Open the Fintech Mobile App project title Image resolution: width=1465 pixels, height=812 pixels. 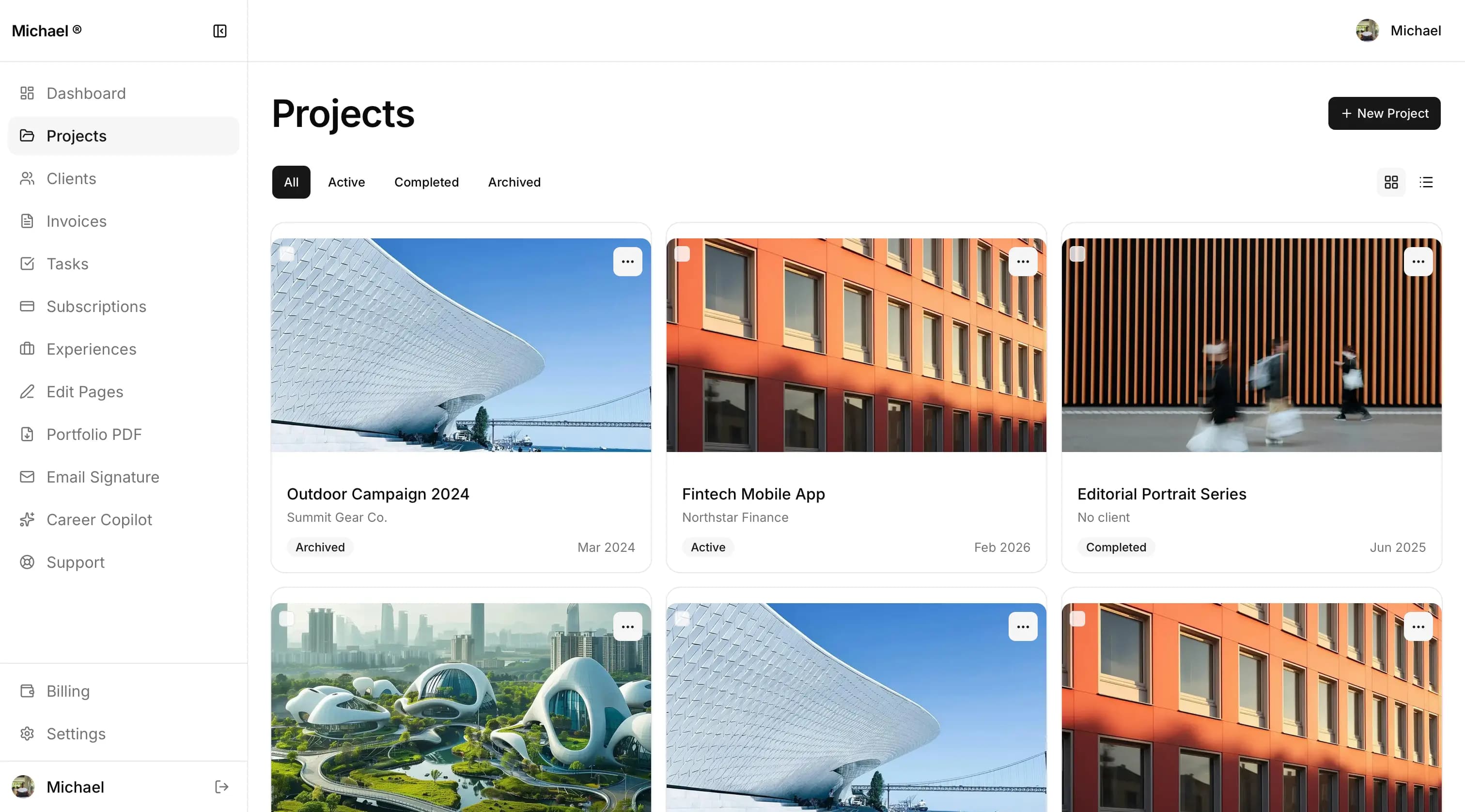753,494
